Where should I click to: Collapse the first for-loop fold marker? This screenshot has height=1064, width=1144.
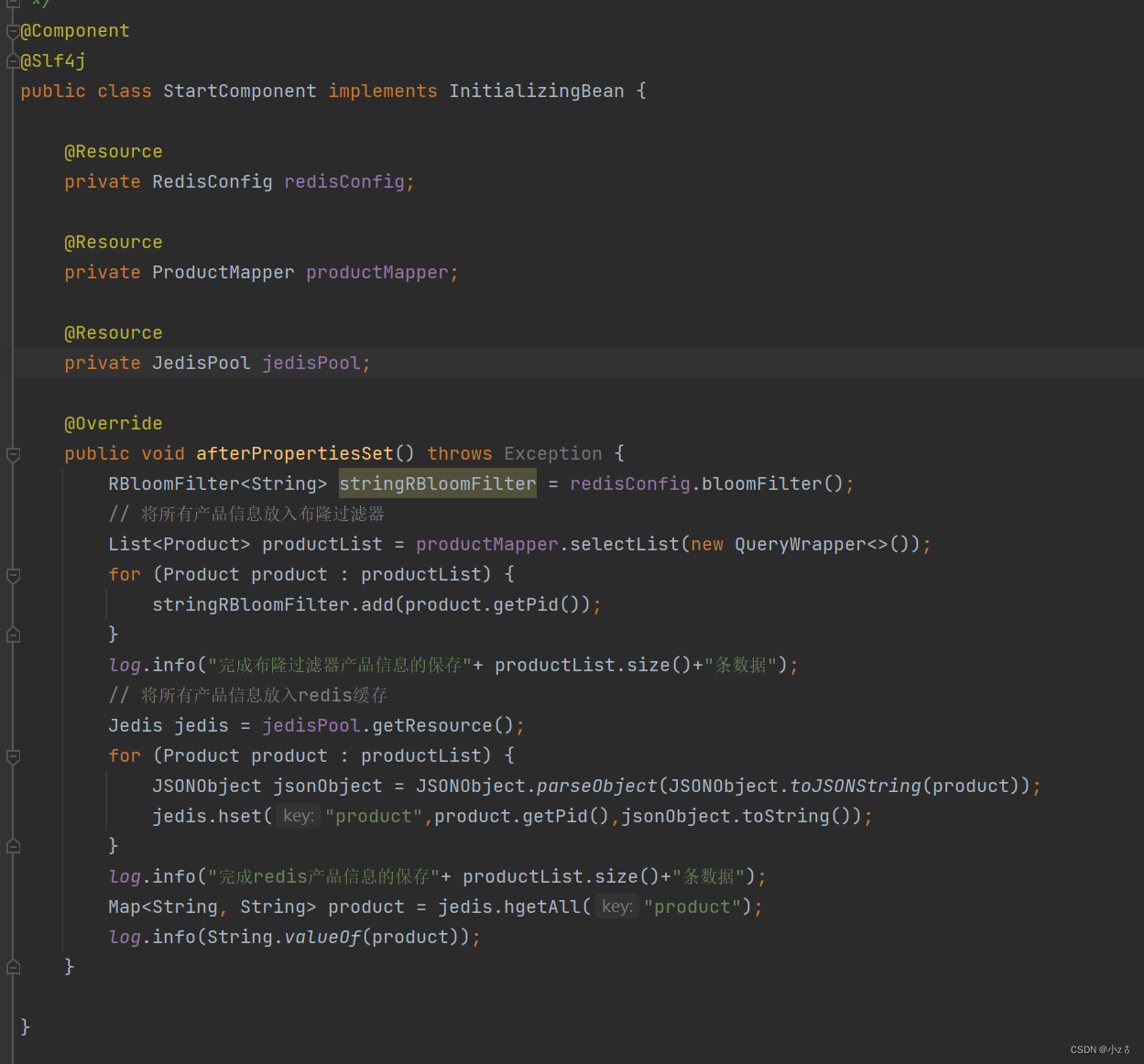pos(13,575)
